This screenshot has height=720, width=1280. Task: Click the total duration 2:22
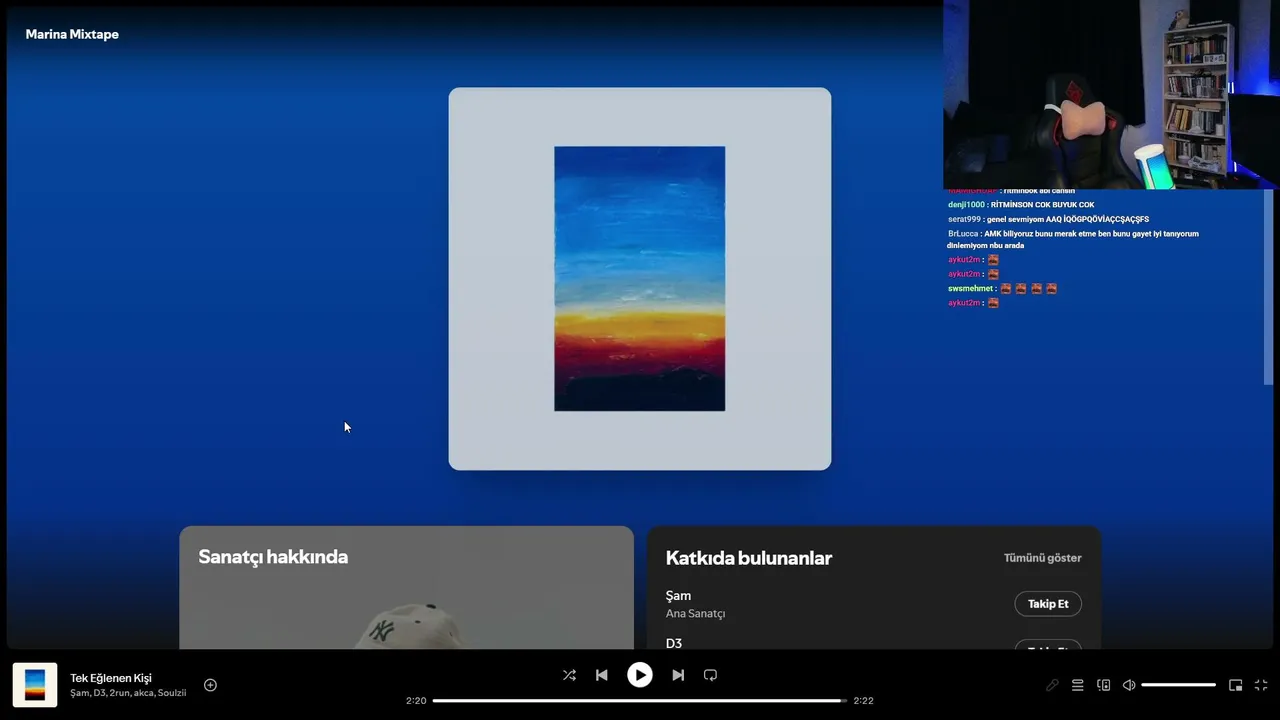tap(863, 701)
